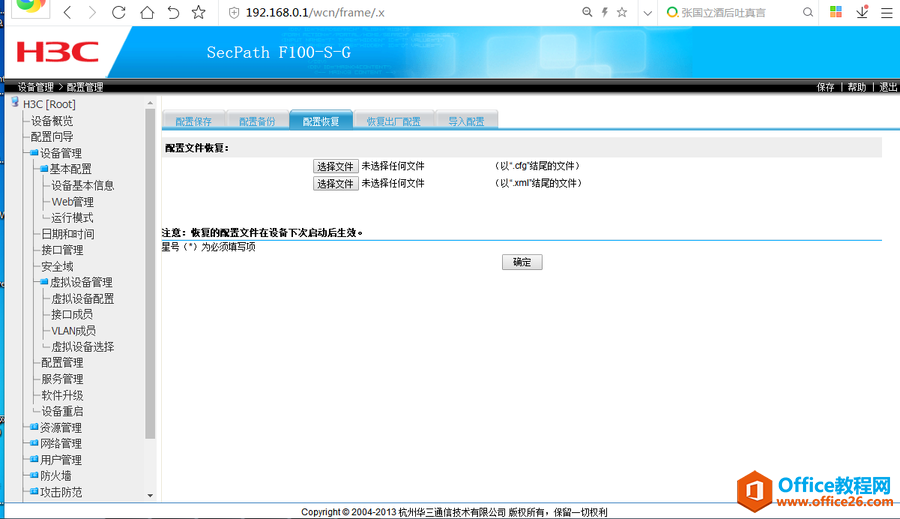900x519 pixels.
Task: Click the H3C Root device icon
Action: click(15, 102)
